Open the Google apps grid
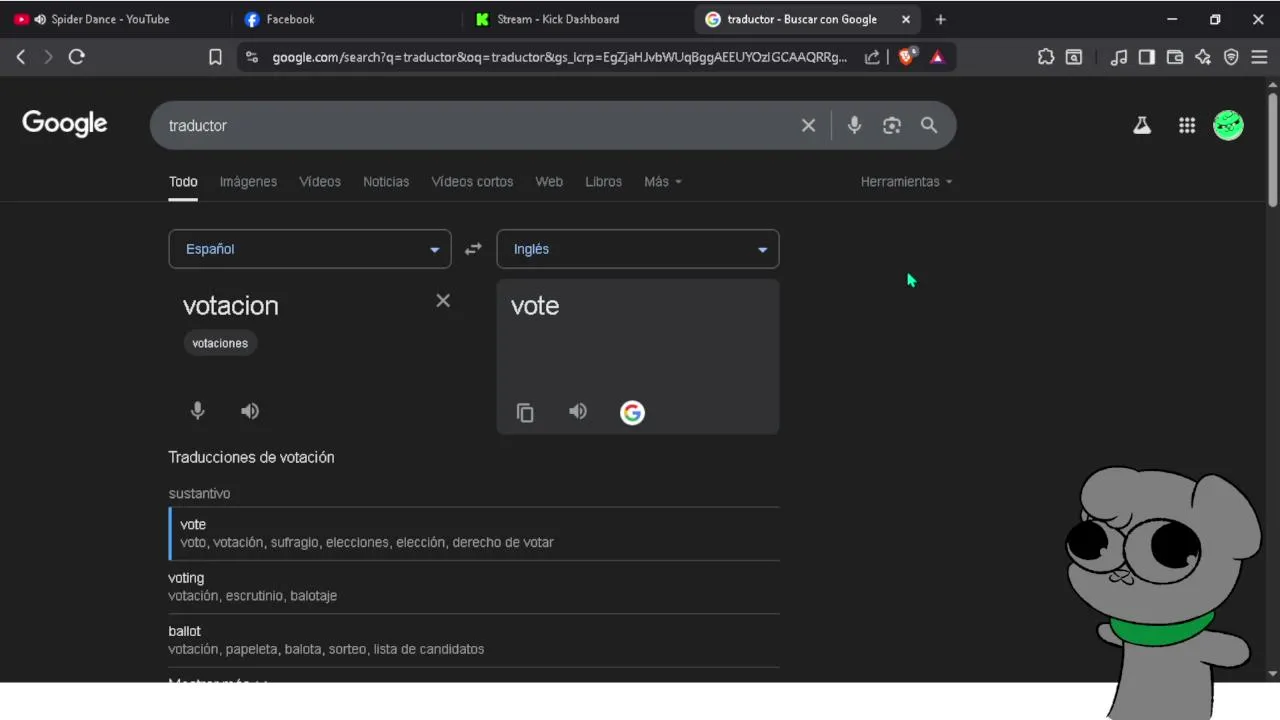1280x720 pixels. [1187, 125]
